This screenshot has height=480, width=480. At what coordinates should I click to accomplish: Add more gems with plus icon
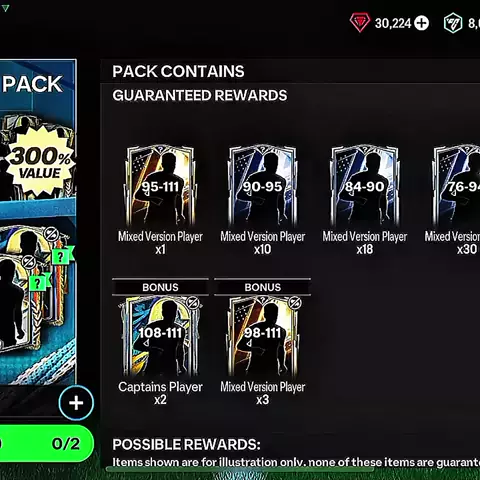click(x=421, y=23)
